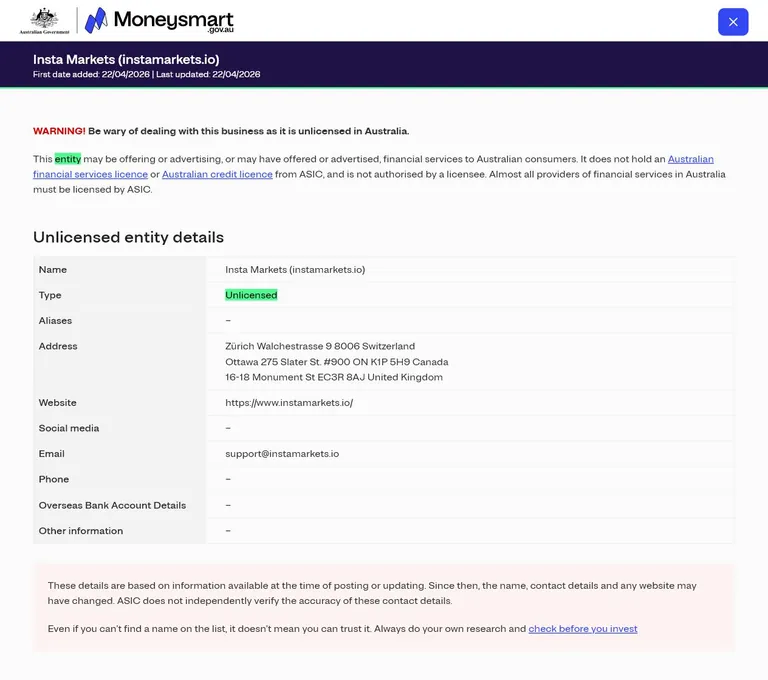The height and width of the screenshot is (680, 768).
Task: Click the Zürich Walchestrasse address line
Action: point(320,346)
